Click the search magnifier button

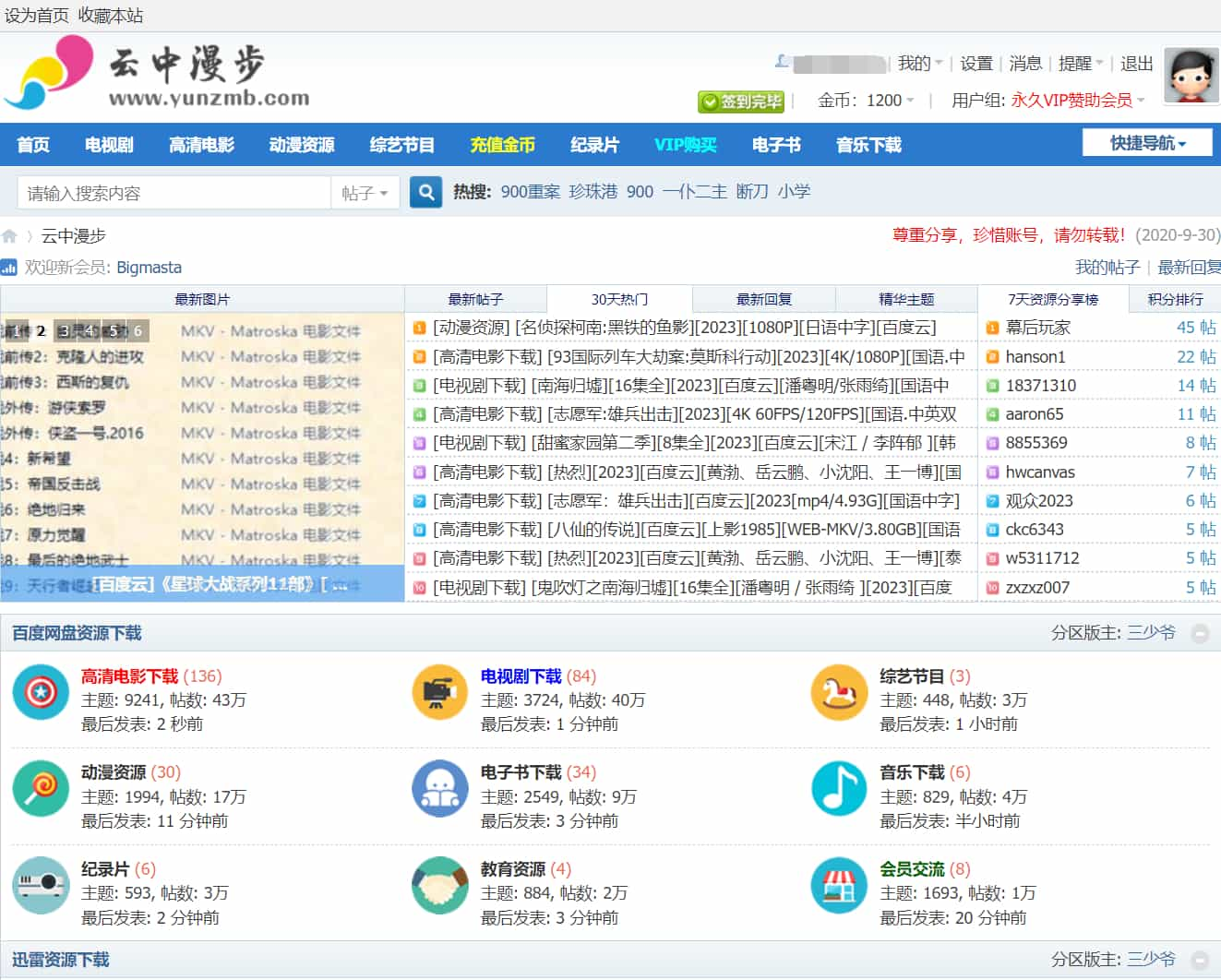(x=425, y=192)
